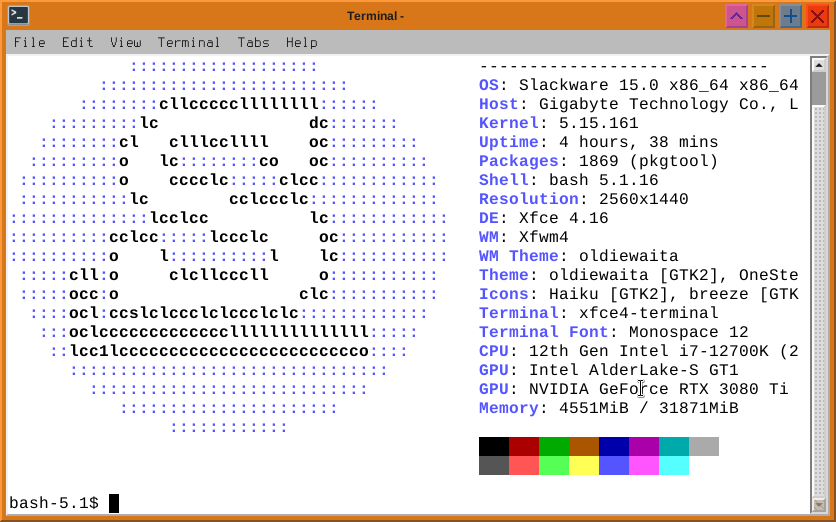Minimize the Terminal window

pyautogui.click(x=763, y=16)
